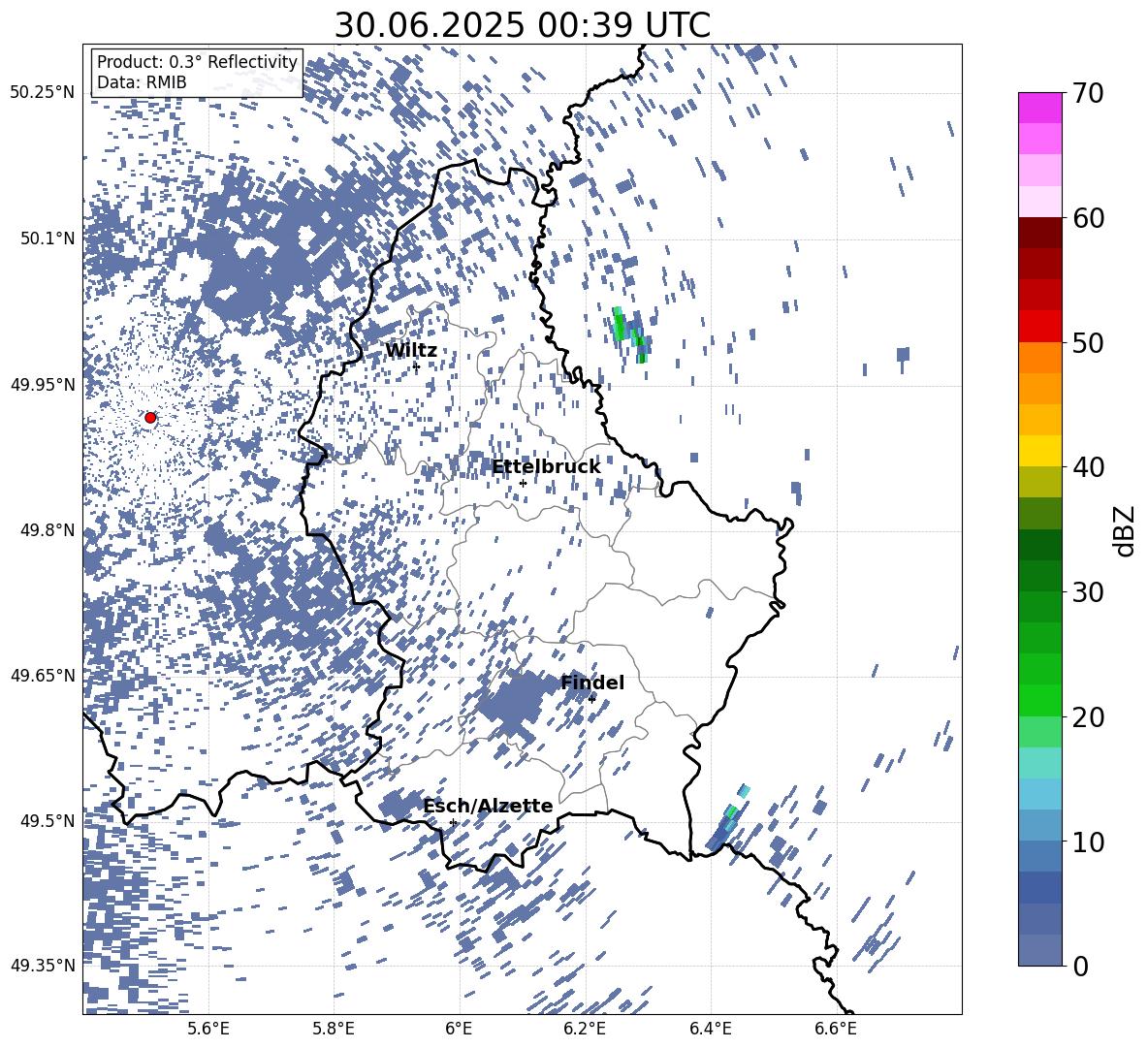Click the 6.2°E longitude label
This screenshot has width=1148, height=1048.
[585, 1029]
